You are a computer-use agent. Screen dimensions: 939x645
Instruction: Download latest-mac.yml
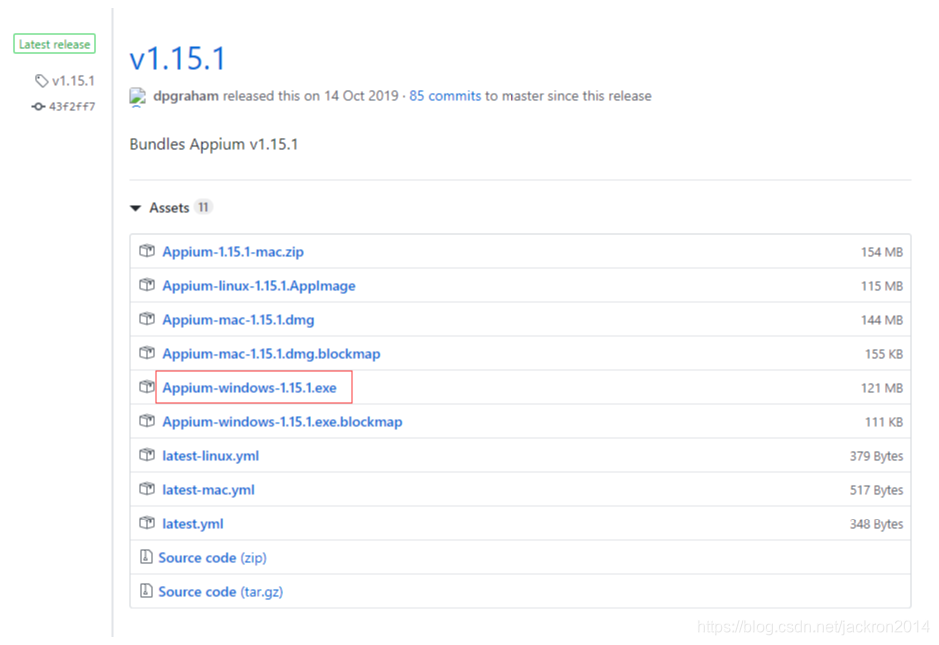click(208, 490)
